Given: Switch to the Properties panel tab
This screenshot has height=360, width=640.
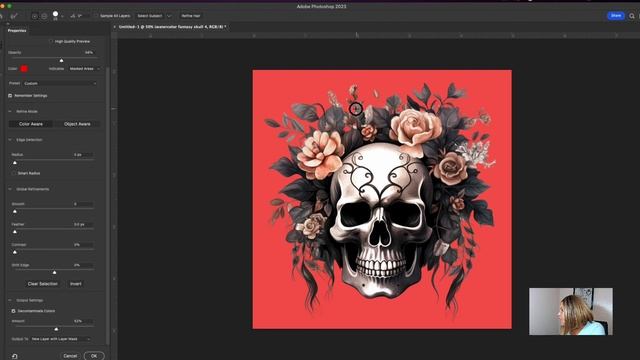Looking at the screenshot, I should (17, 30).
